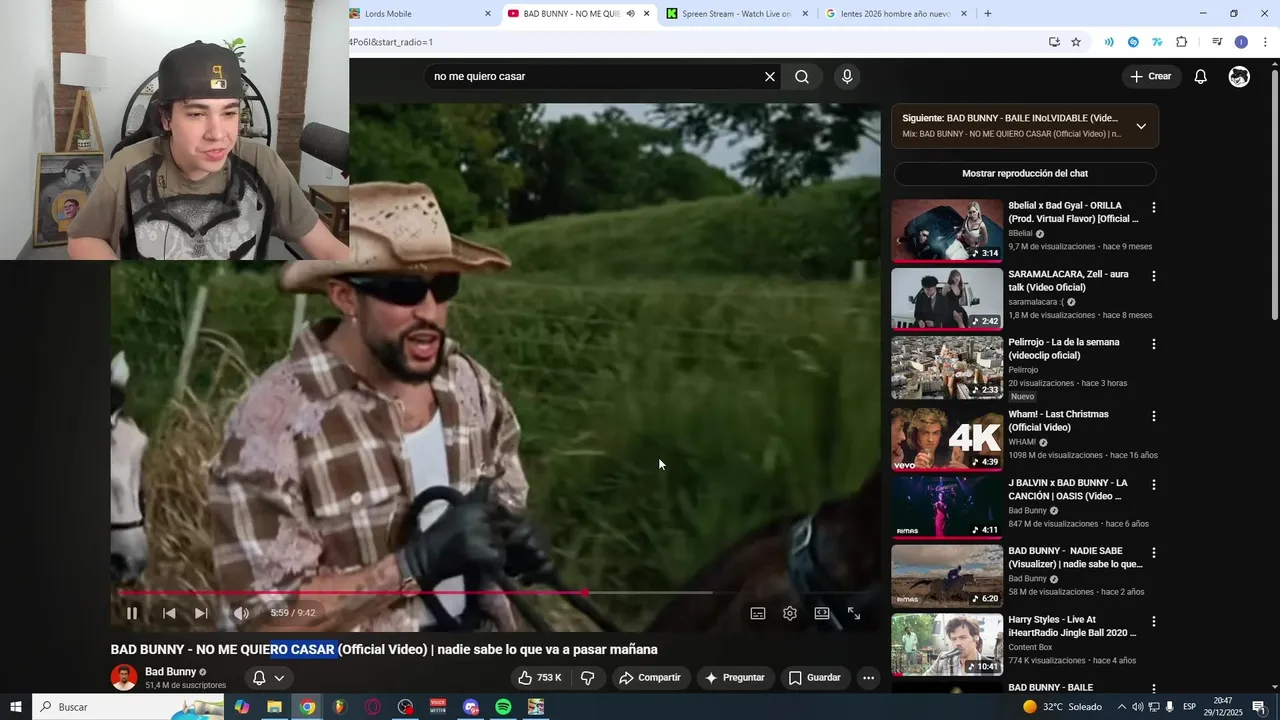
Task: Open options for Pelirrojo La de la semana
Action: 1154,344
